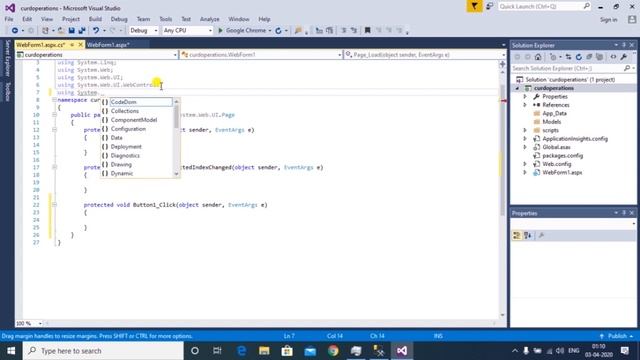Click the Home icon in Solution Explorer
640x360 pixels.
pos(538,57)
